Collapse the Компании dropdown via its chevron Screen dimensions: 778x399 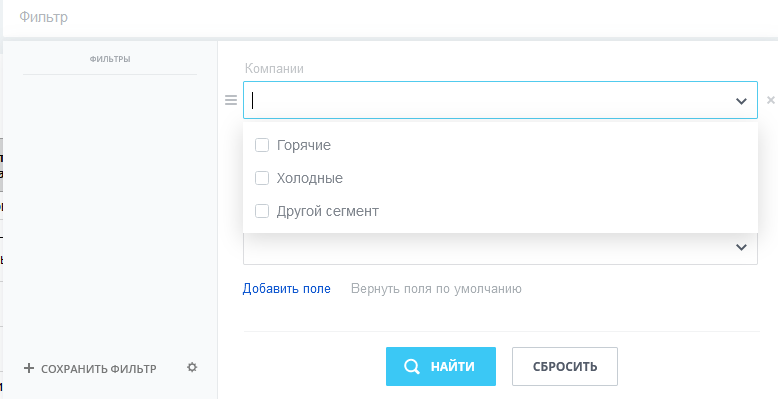click(x=741, y=101)
